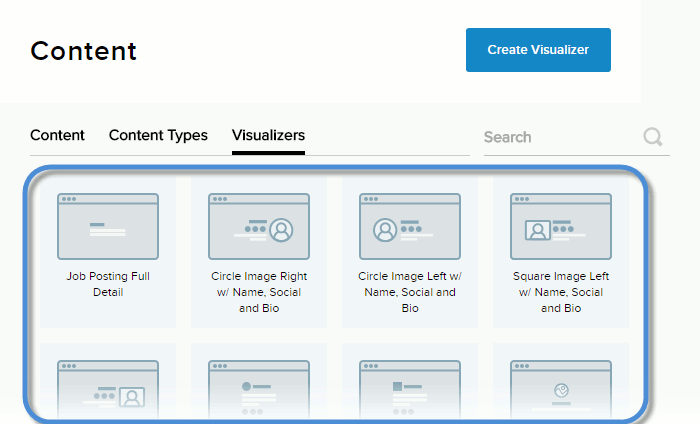Select the second-row square image right icon

[108, 390]
